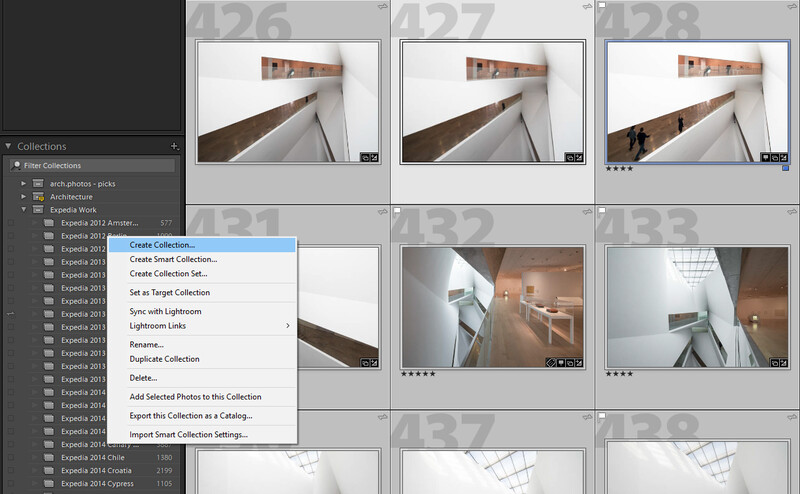
Task: Toggle the flag on photo 428
Action: pos(602,6)
